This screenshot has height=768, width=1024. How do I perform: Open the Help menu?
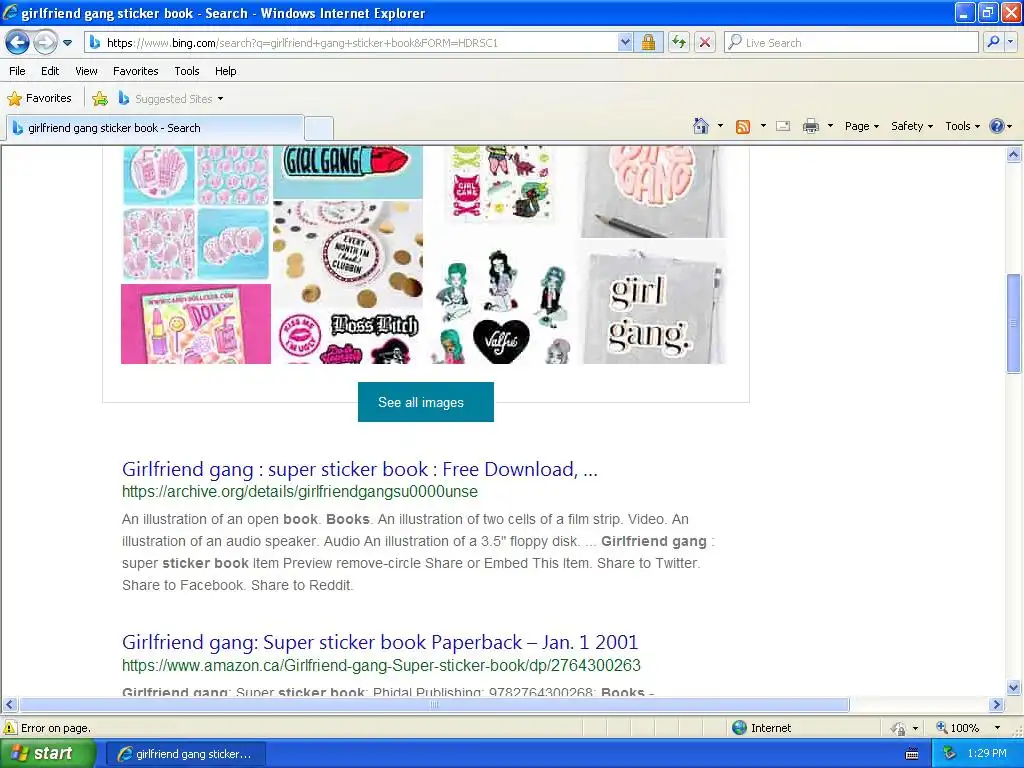pos(225,71)
